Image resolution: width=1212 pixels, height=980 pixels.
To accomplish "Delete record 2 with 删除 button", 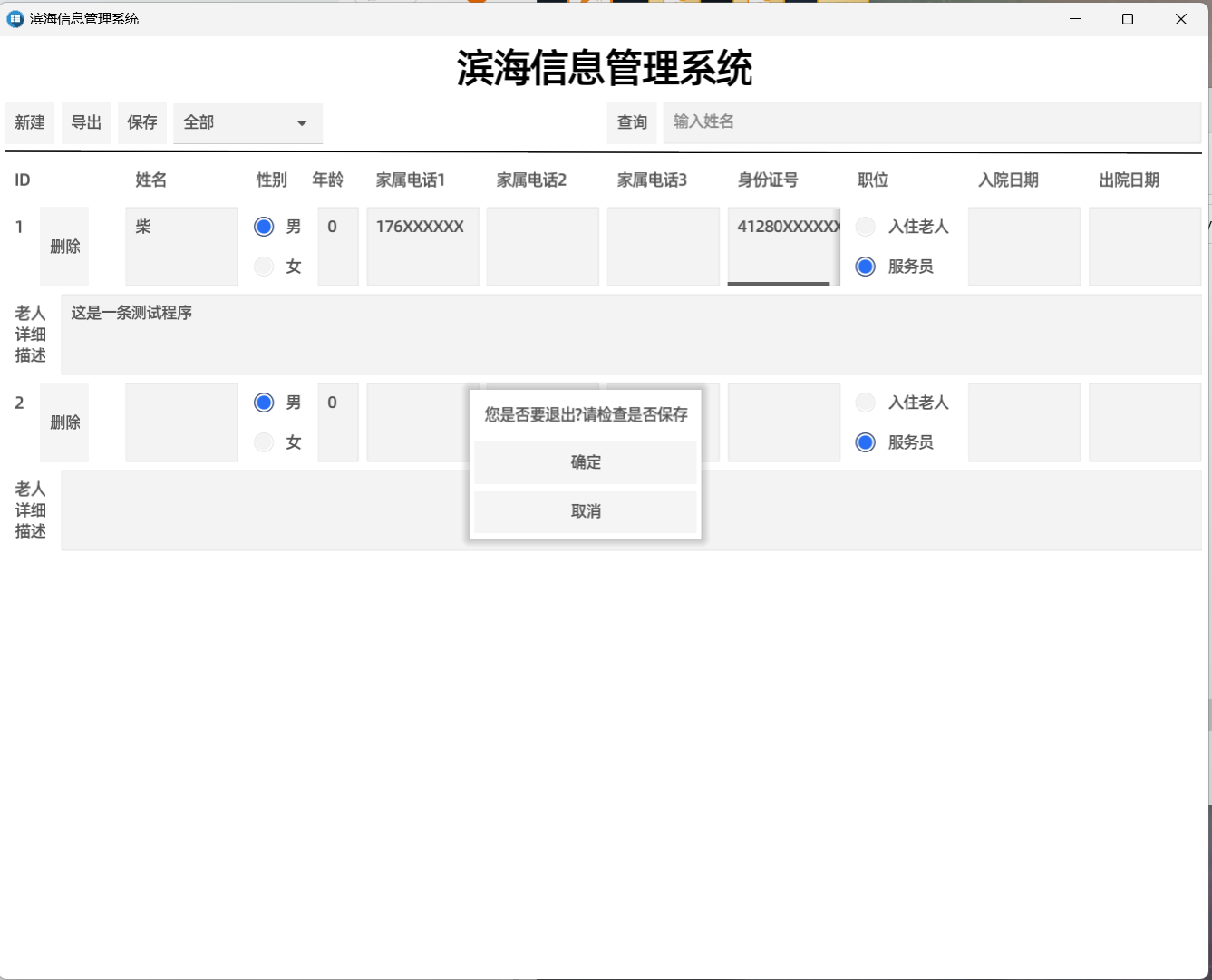I will point(64,422).
